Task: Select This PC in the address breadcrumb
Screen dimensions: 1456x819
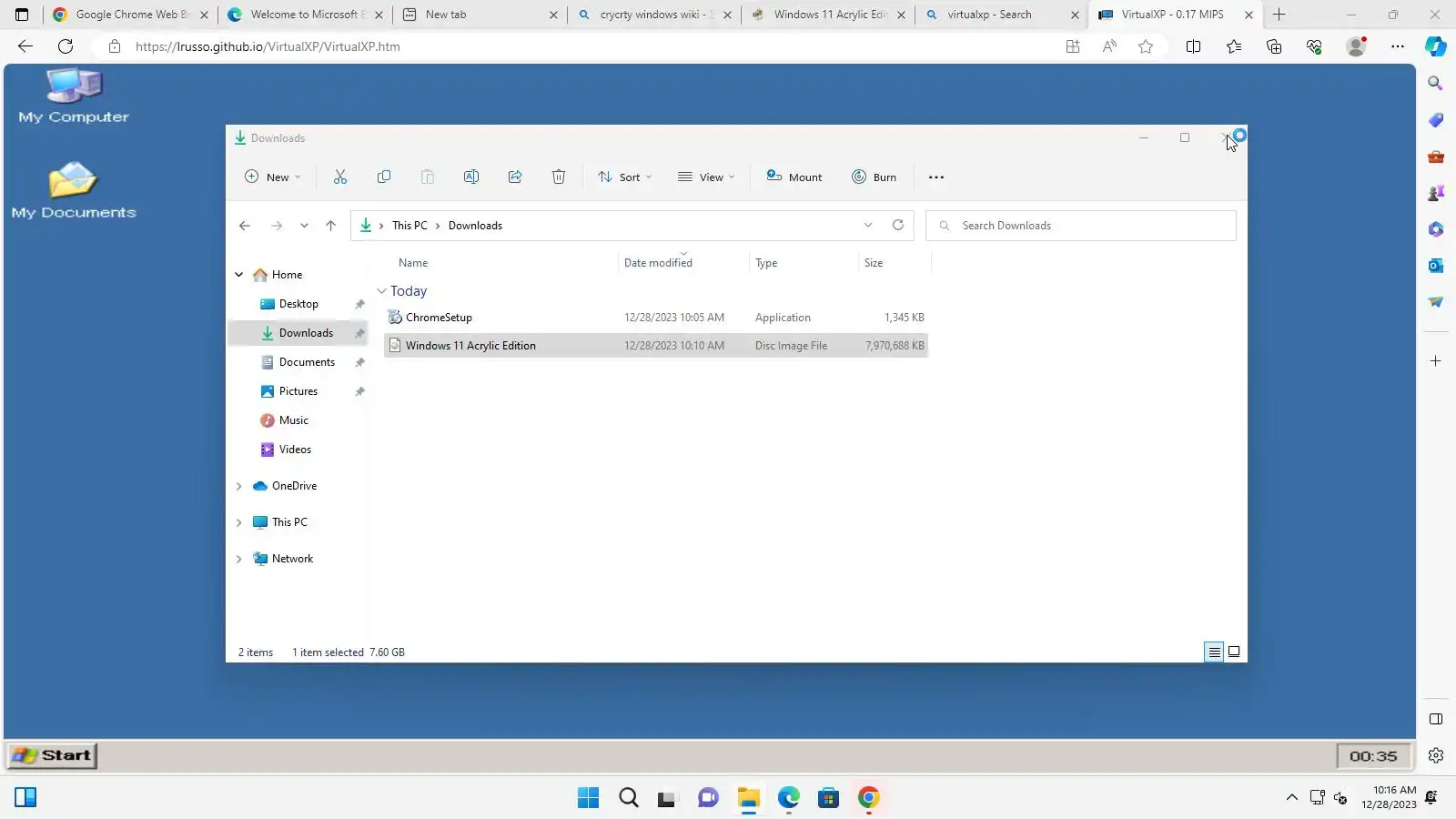Action: pyautogui.click(x=409, y=226)
